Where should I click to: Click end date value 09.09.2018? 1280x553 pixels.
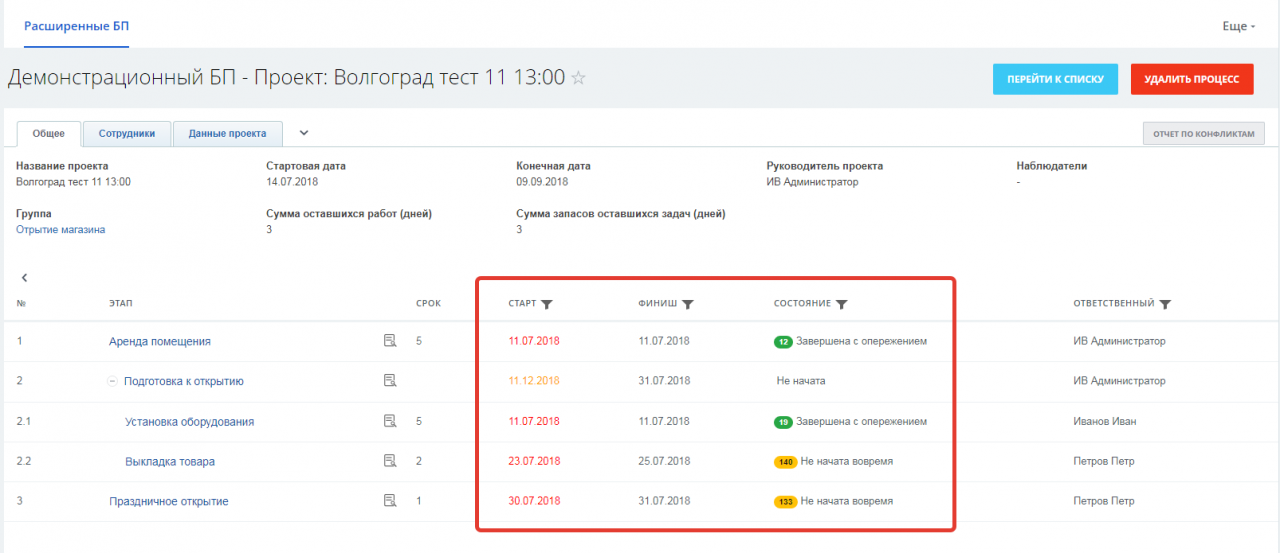542,182
